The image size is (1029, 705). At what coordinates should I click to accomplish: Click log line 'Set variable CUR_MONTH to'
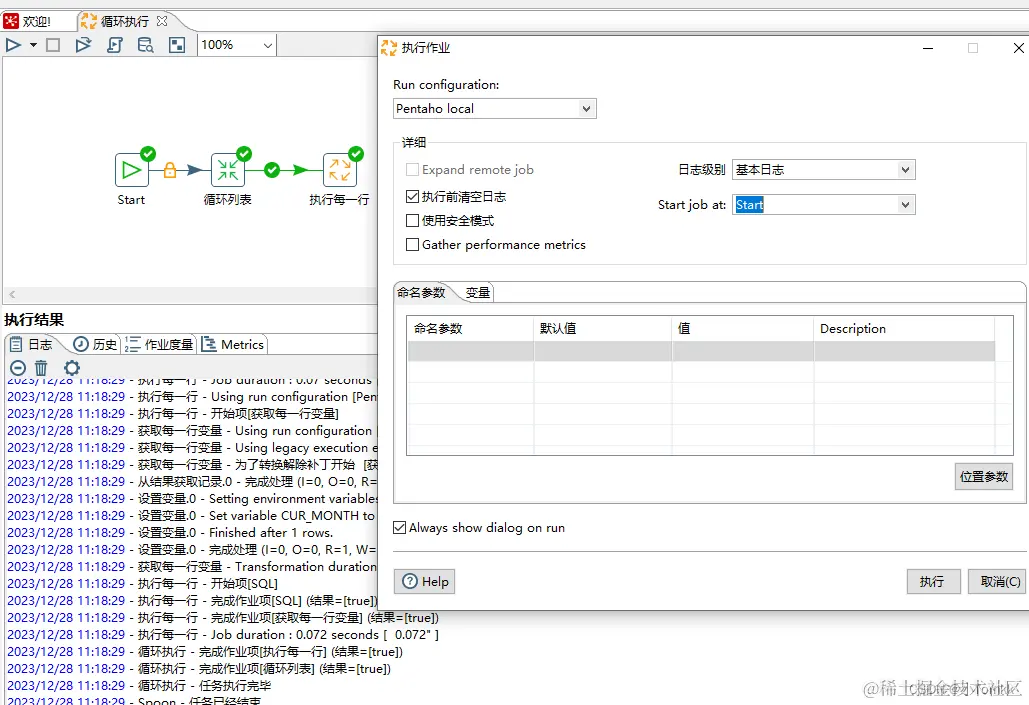[191, 516]
